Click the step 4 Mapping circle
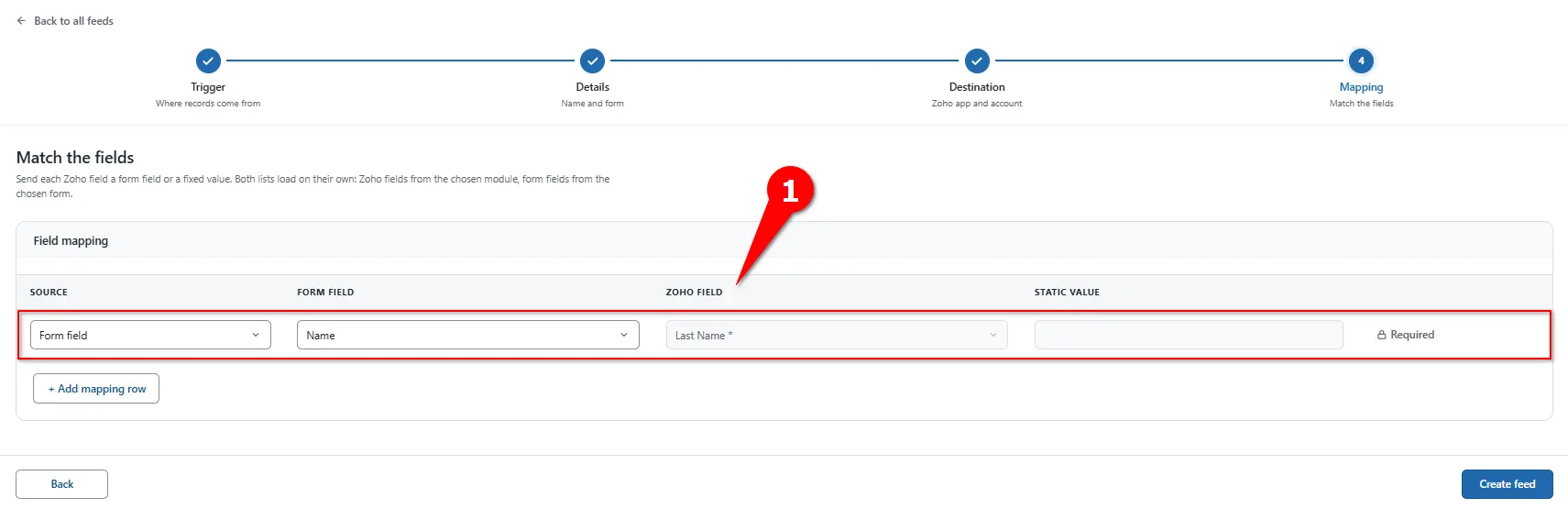This screenshot has height=509, width=1568. (1361, 61)
